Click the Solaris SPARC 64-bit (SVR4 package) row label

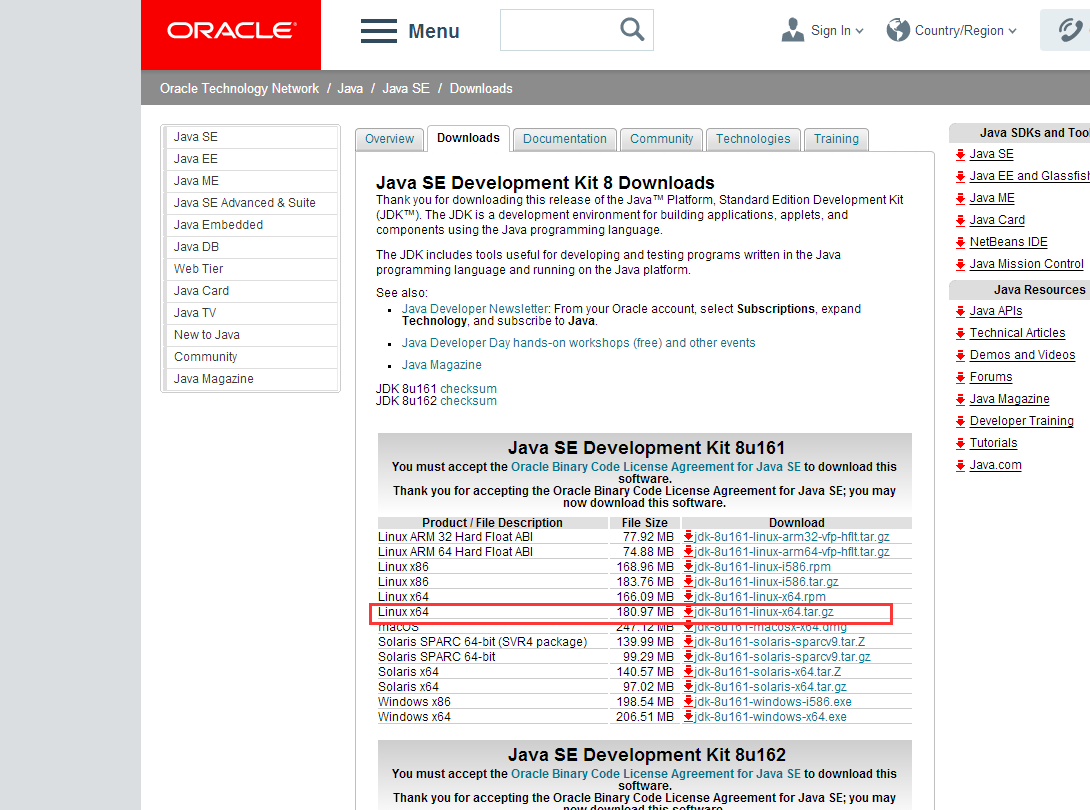tap(482, 642)
